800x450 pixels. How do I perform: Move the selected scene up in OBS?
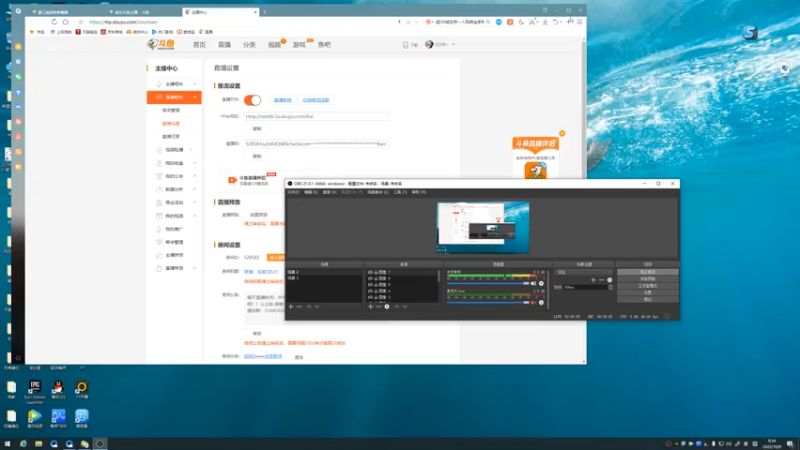pos(309,307)
